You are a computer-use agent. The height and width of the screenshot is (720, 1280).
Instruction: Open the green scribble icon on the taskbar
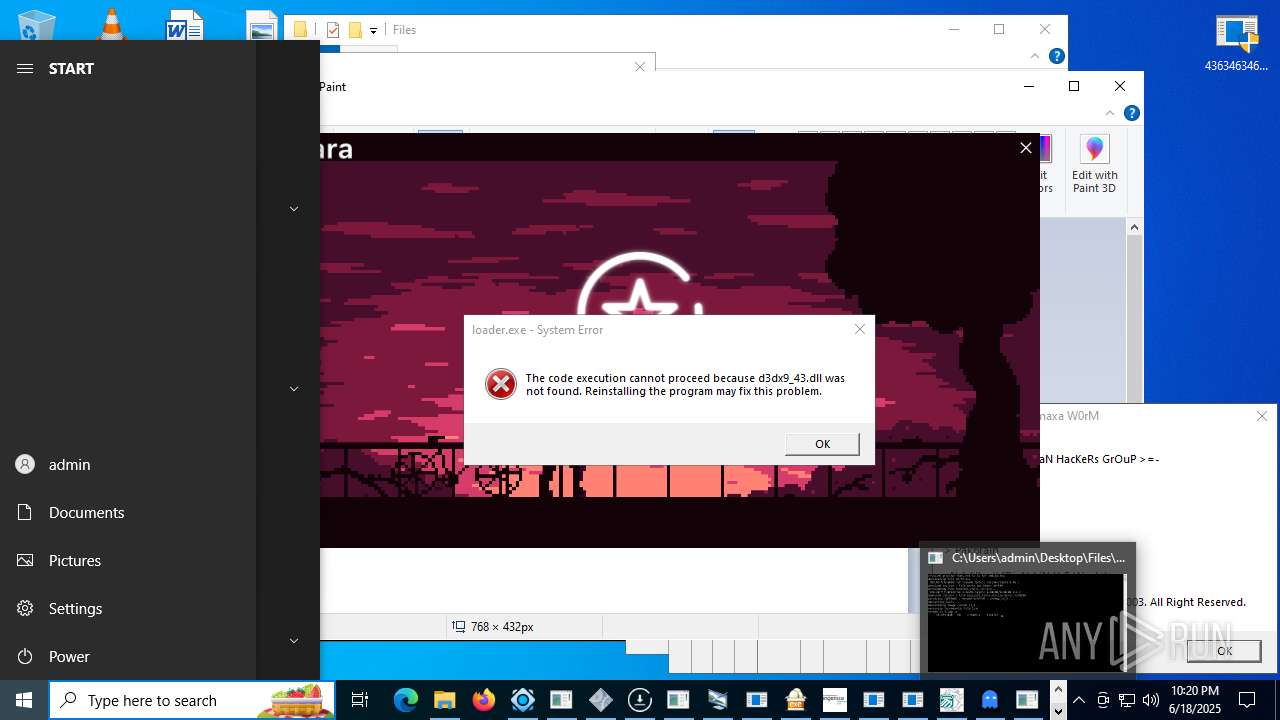pos(951,700)
